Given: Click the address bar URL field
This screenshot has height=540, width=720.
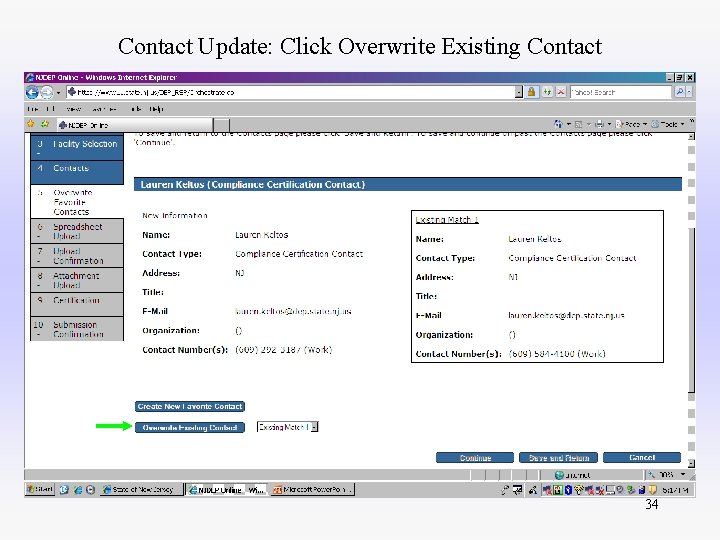Looking at the screenshot, I should 290,92.
